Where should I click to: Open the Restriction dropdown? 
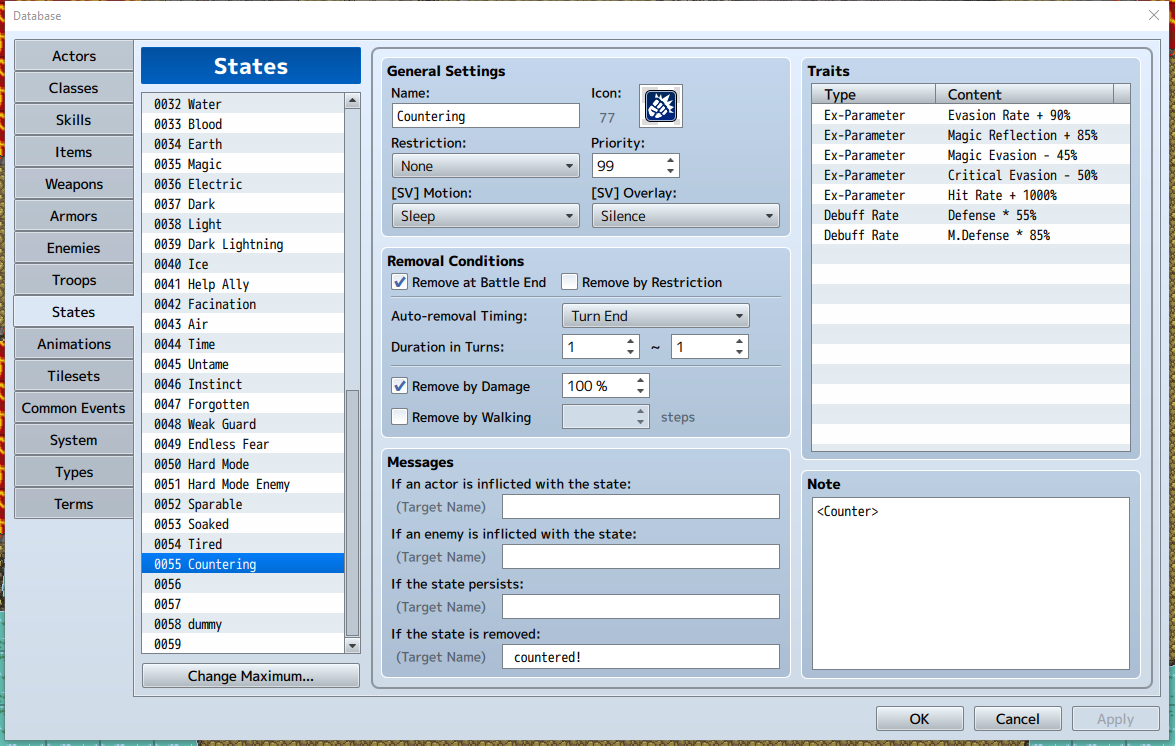(x=485, y=166)
